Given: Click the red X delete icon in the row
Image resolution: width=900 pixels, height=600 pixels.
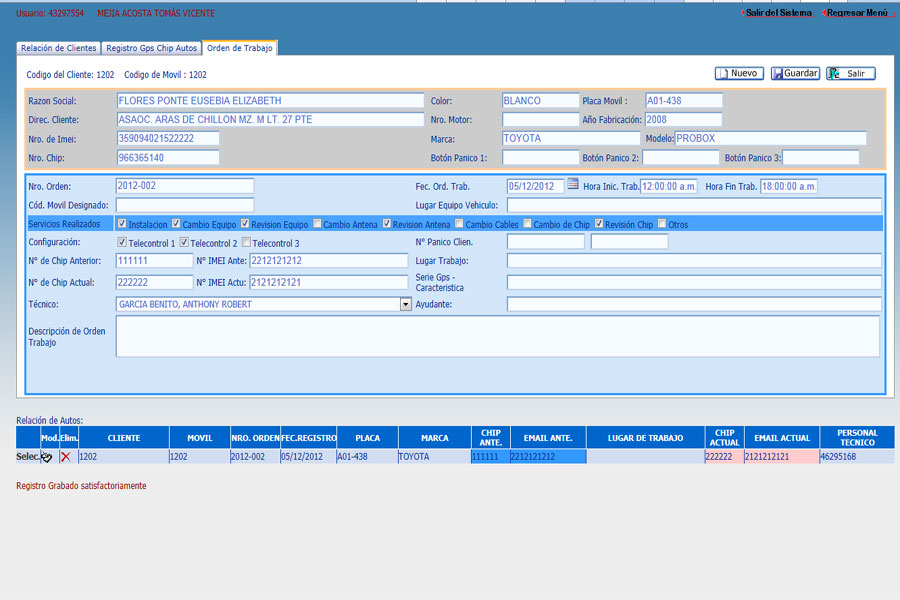Looking at the screenshot, I should (x=65, y=457).
